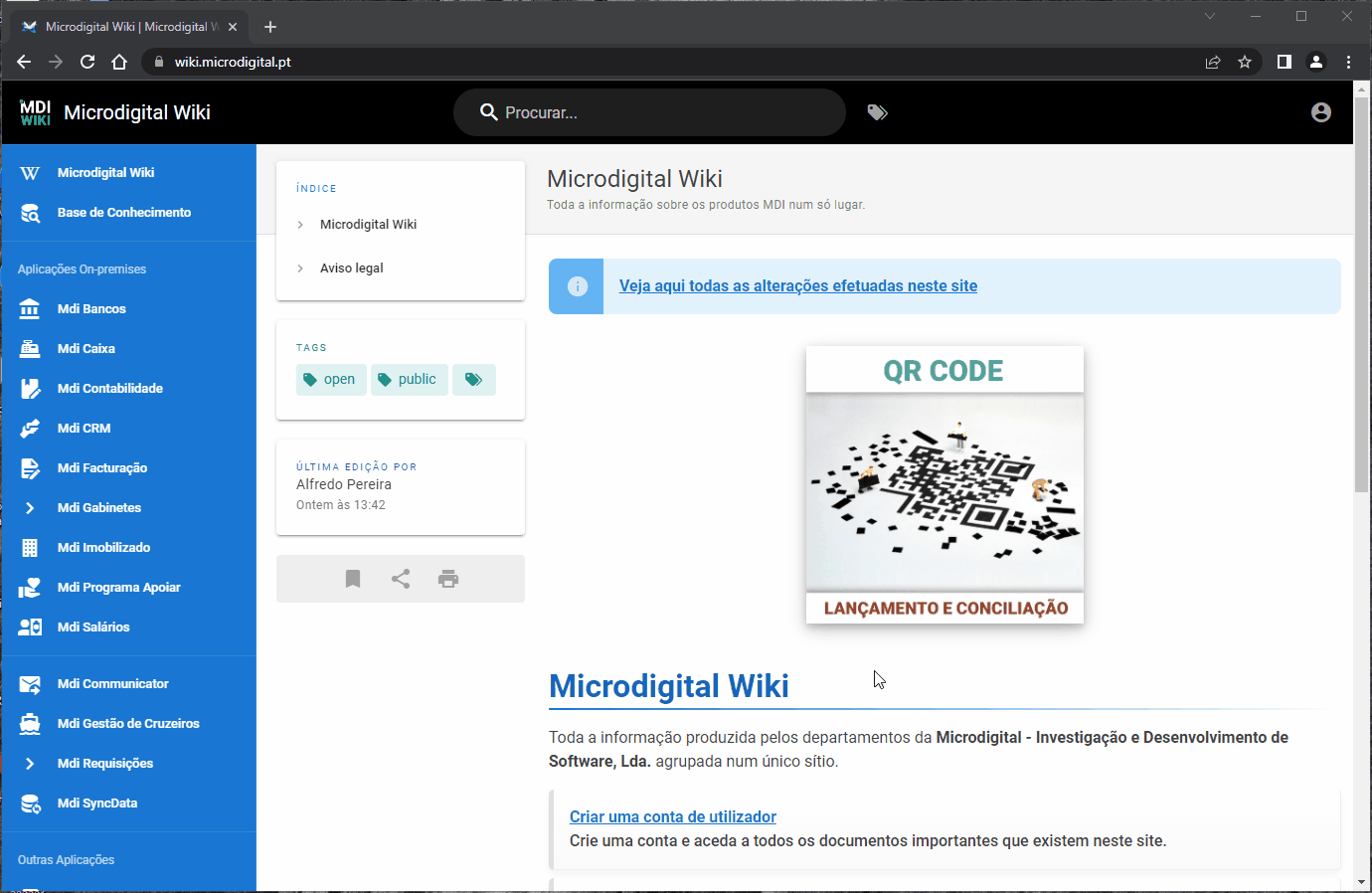Go to Aviso legal in the index
1372x893 pixels.
(352, 268)
